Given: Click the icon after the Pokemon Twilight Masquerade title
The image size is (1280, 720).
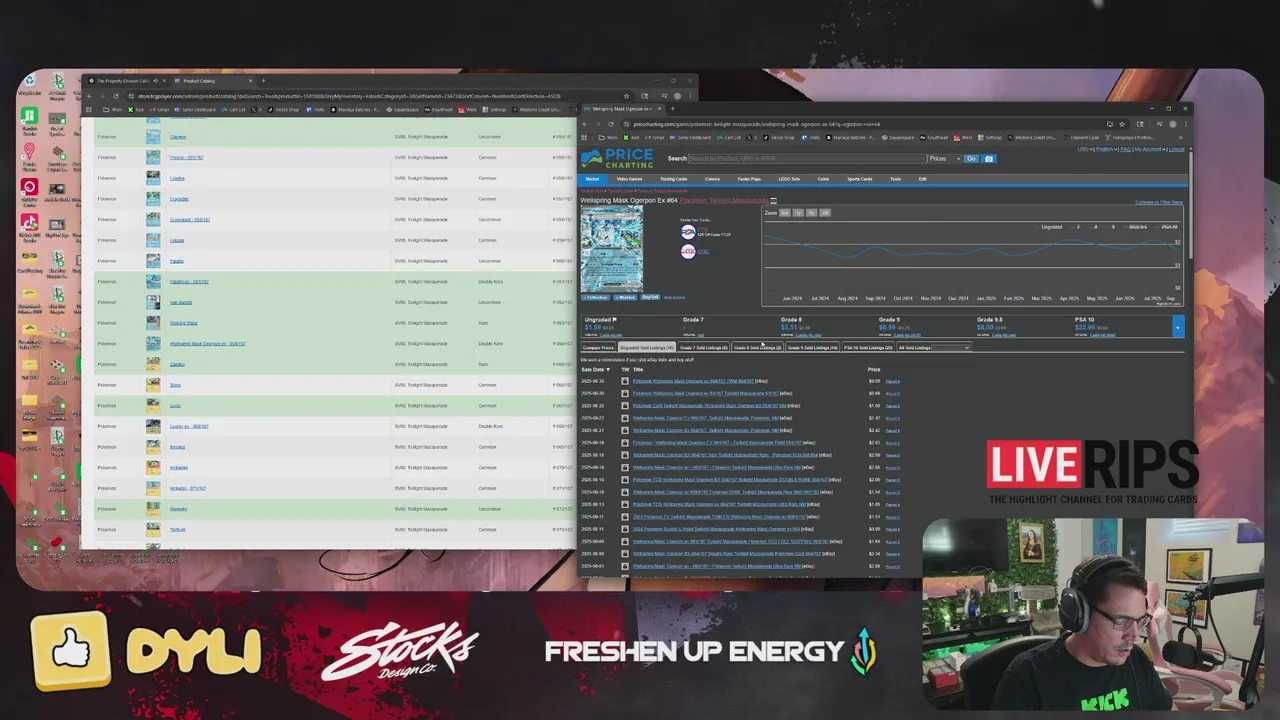Looking at the screenshot, I should coord(773,201).
